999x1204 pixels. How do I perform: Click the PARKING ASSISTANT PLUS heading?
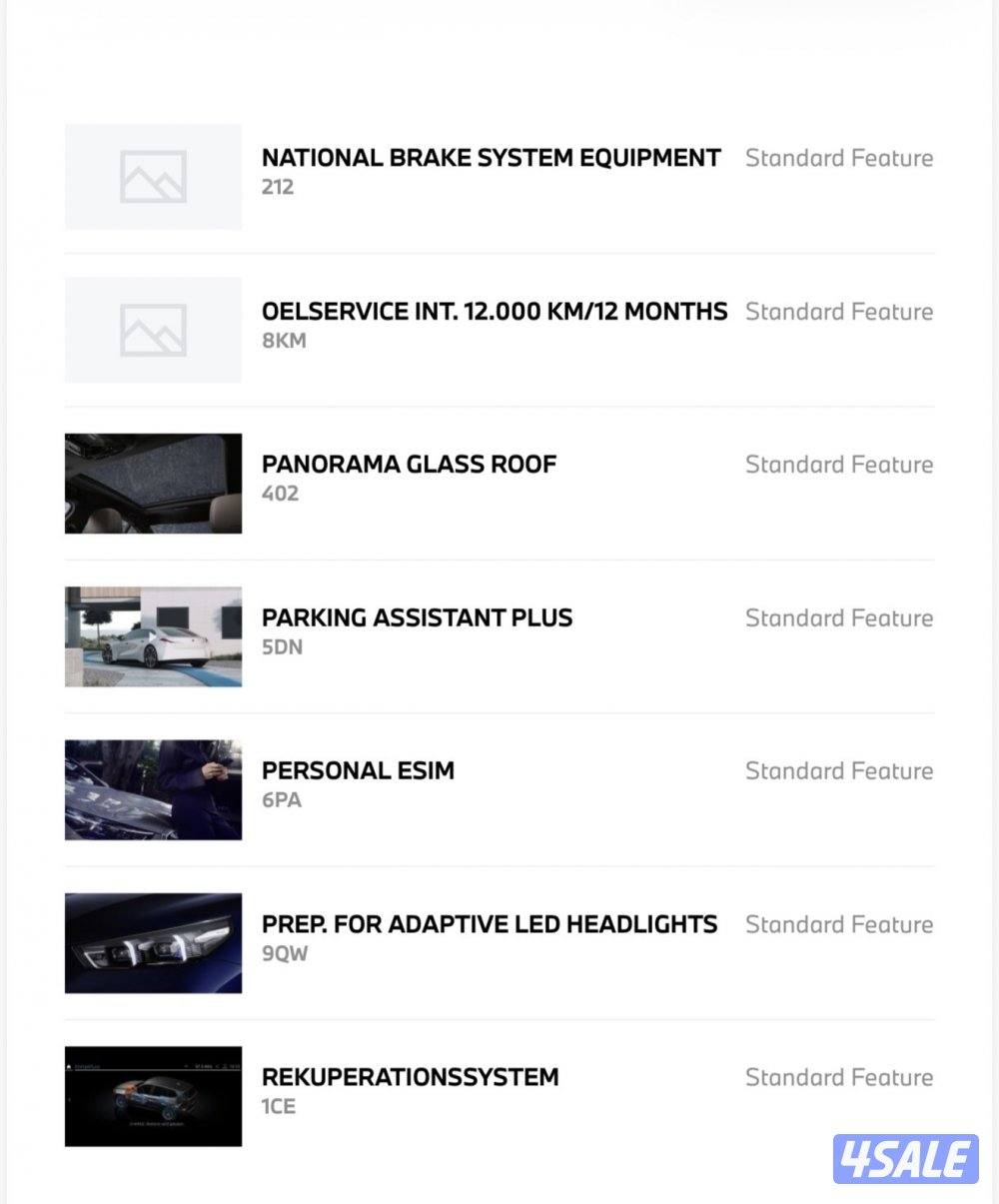[x=417, y=617]
